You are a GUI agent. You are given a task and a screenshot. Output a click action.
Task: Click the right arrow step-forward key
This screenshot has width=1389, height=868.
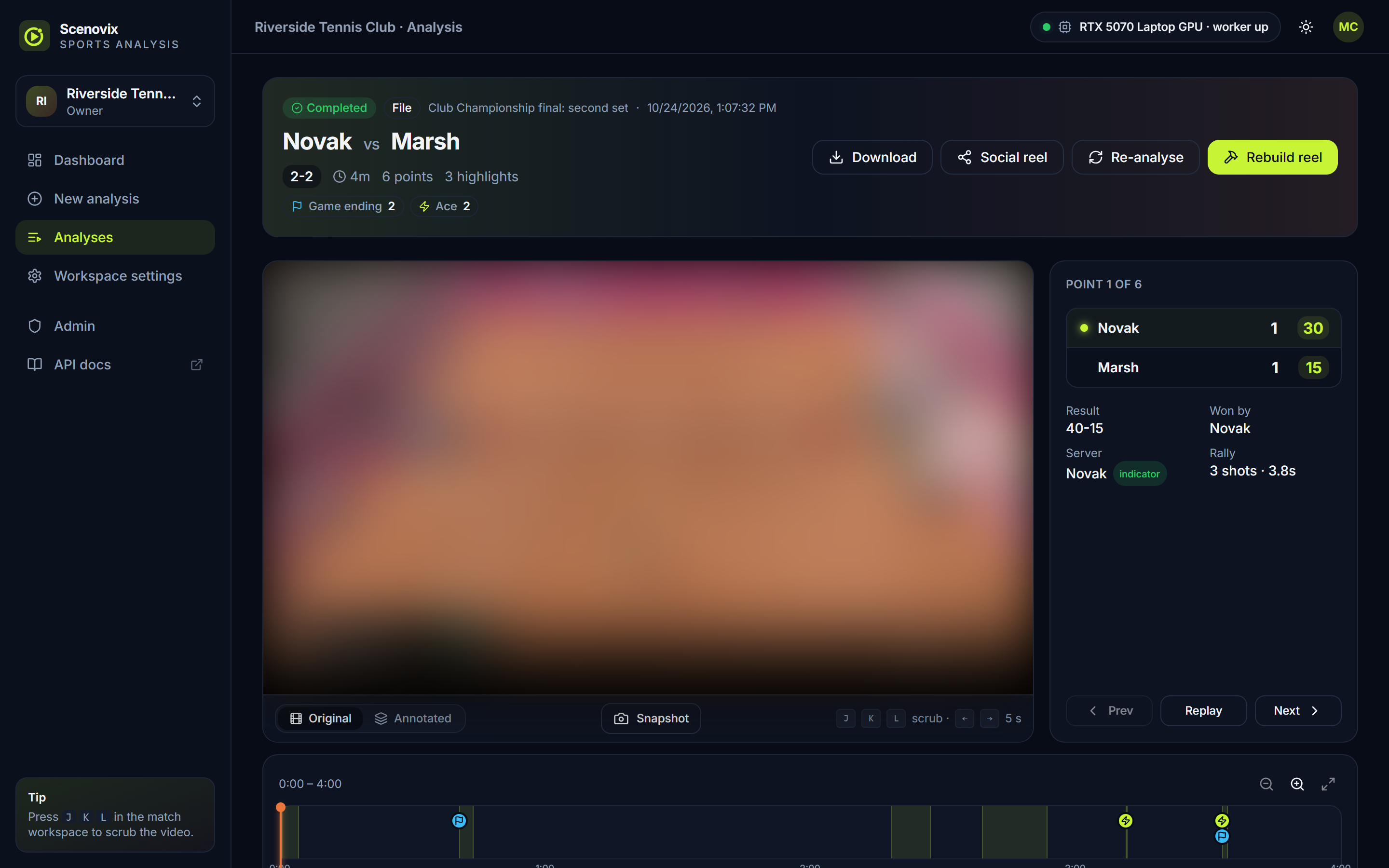tap(990, 718)
